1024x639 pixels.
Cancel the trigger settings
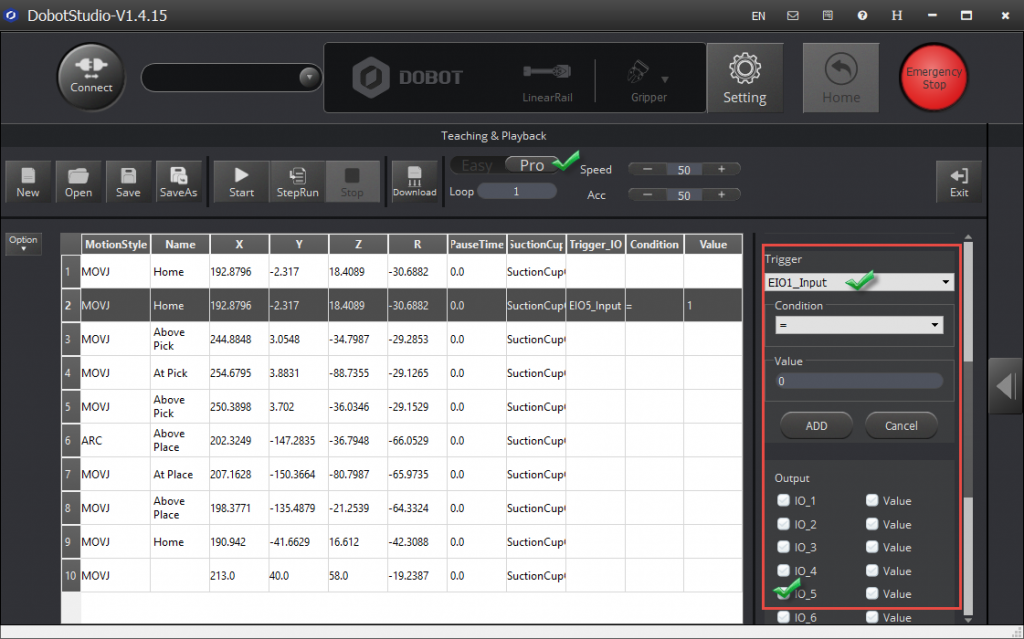pos(901,425)
